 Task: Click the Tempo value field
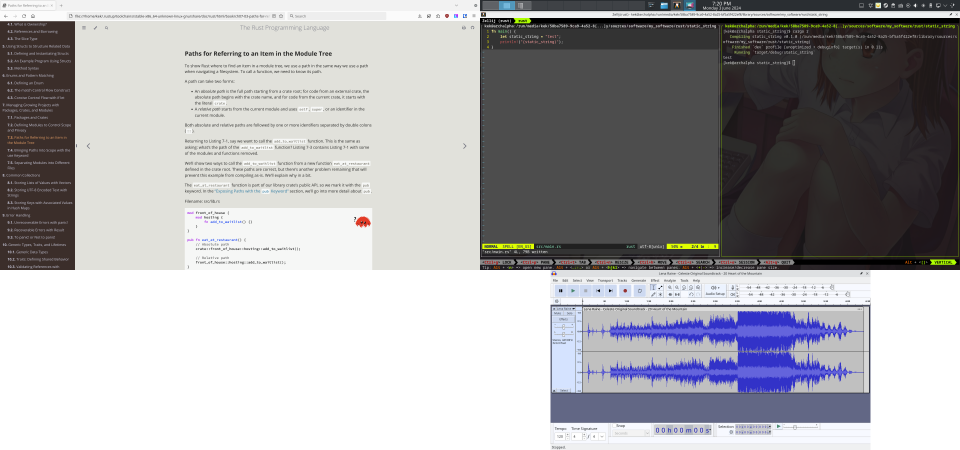pos(560,437)
